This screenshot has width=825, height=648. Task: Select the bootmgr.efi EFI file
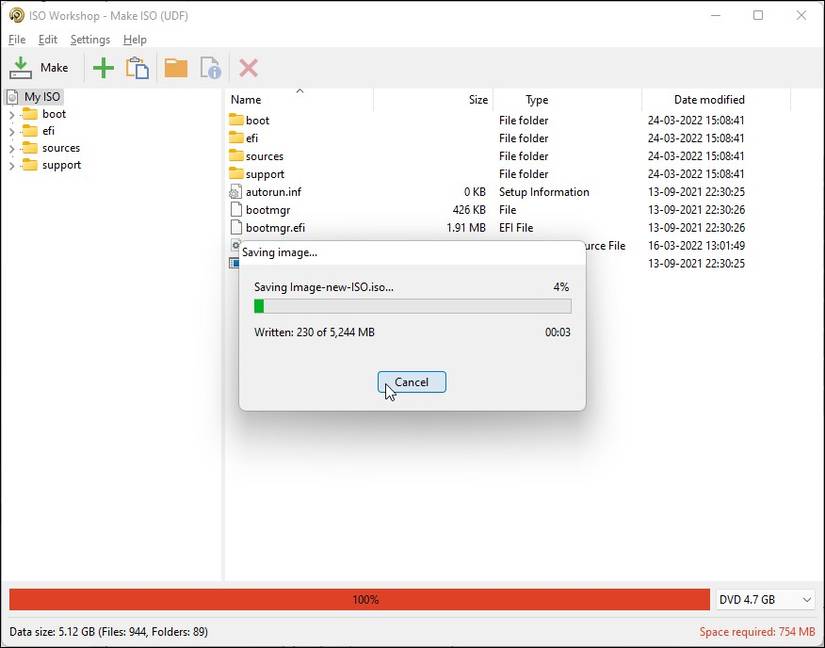click(x=274, y=227)
